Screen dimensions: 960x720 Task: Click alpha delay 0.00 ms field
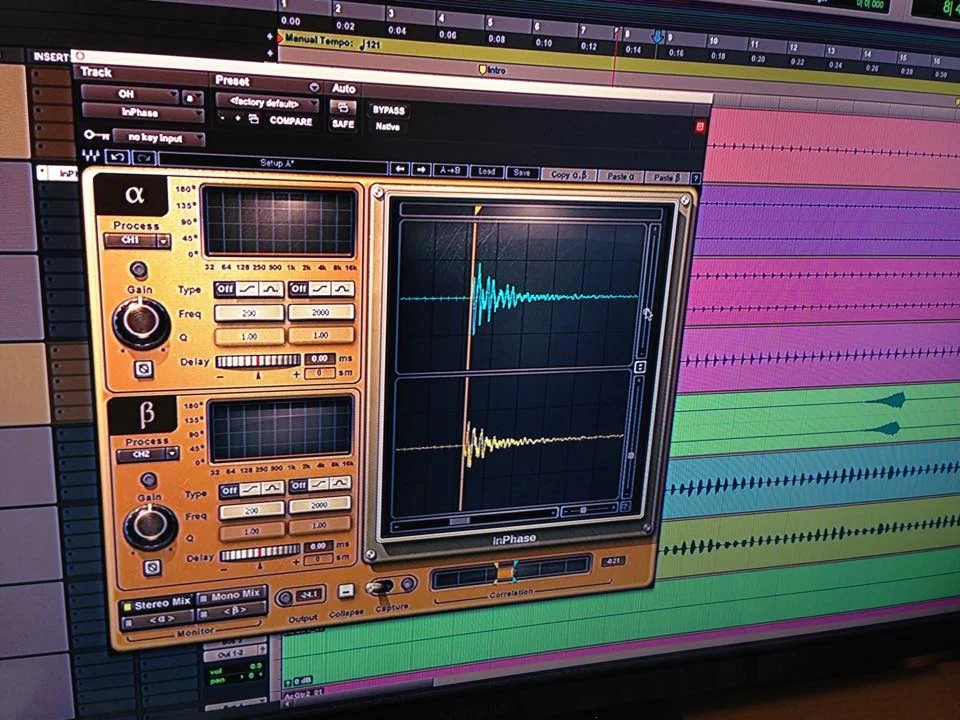click(x=320, y=358)
